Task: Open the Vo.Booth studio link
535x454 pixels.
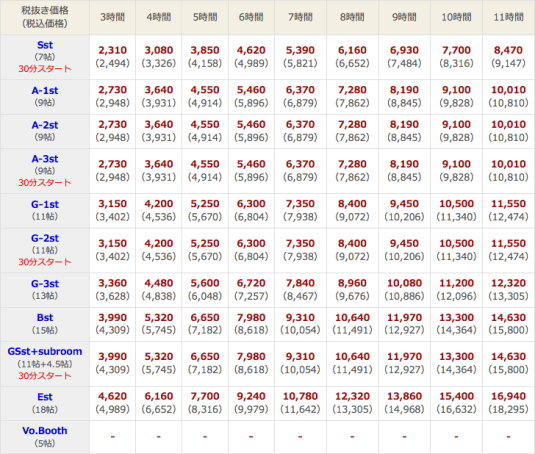Action: [45, 431]
